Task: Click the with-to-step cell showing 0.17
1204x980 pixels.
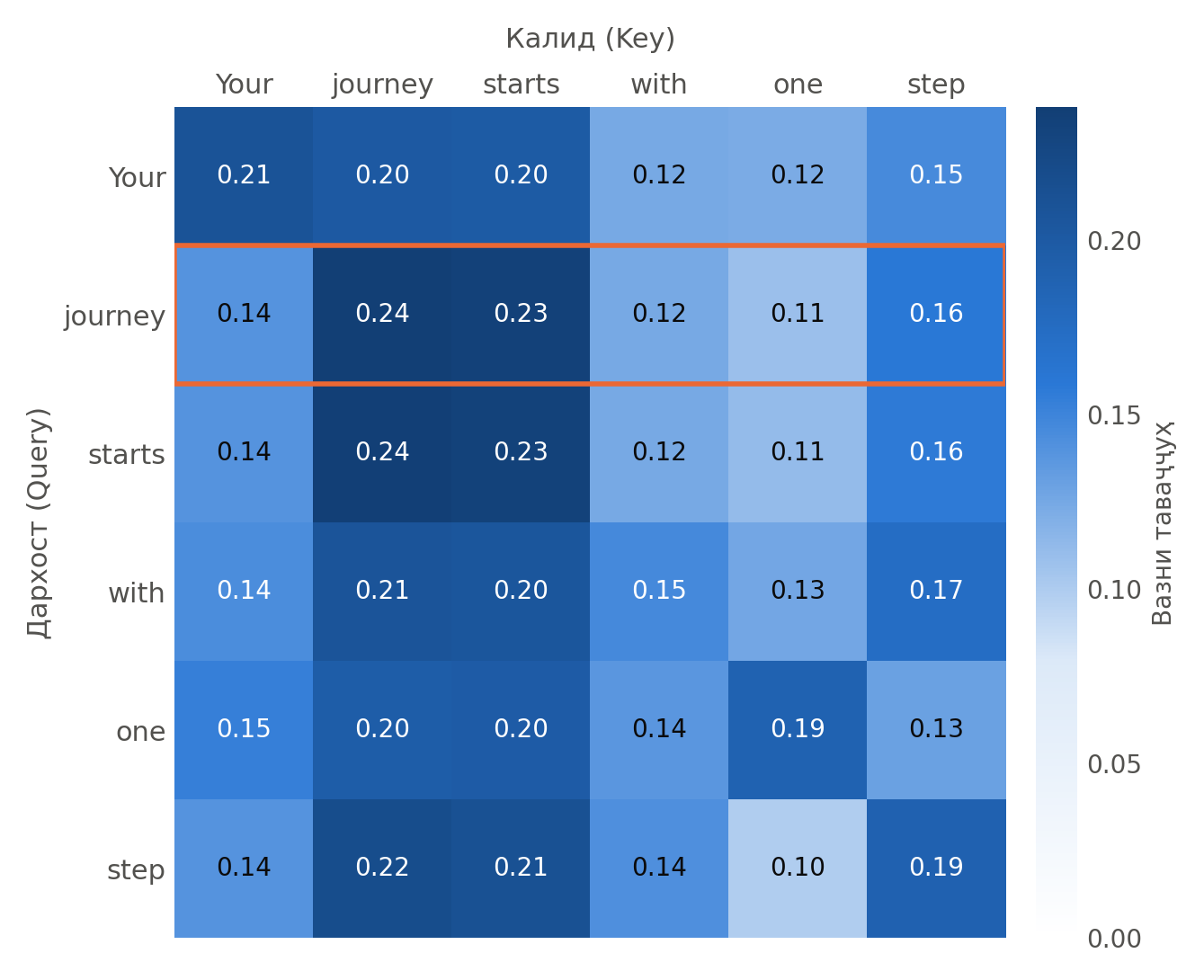Action: point(936,592)
